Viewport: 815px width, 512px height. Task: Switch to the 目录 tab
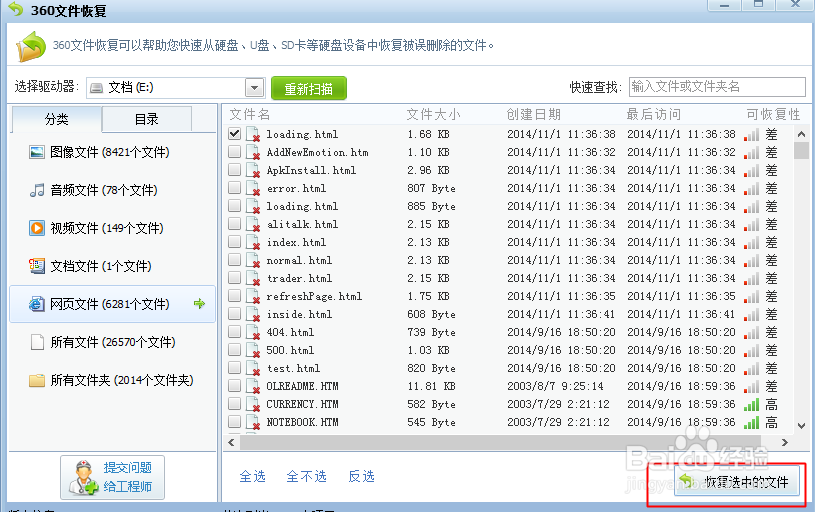[147, 119]
